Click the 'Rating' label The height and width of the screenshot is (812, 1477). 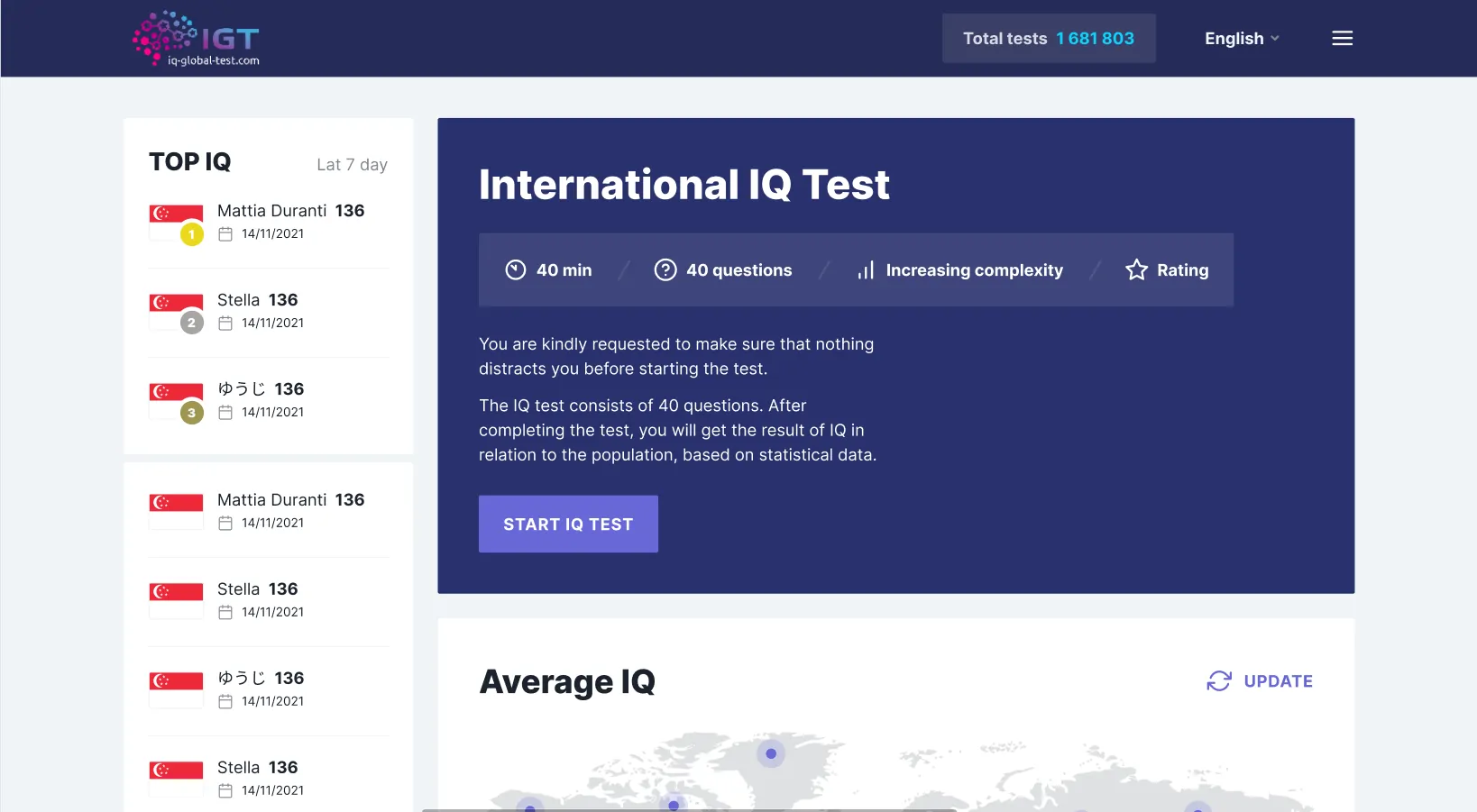click(1182, 270)
